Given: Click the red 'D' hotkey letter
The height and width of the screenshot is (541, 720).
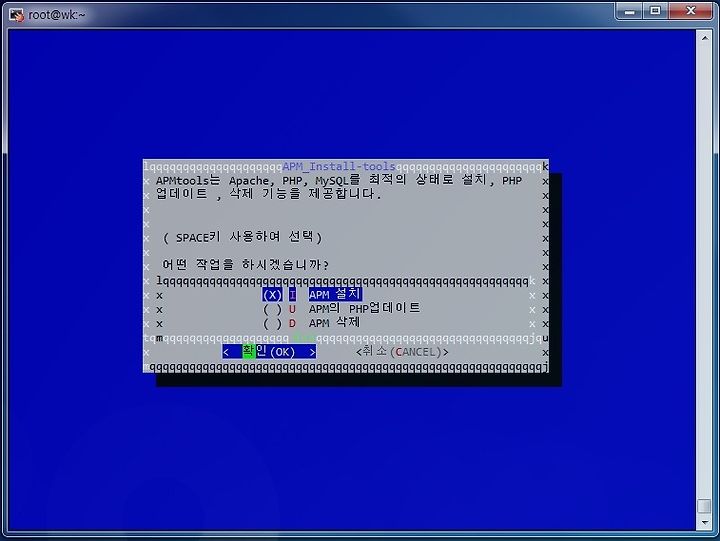Looking at the screenshot, I should (292, 323).
